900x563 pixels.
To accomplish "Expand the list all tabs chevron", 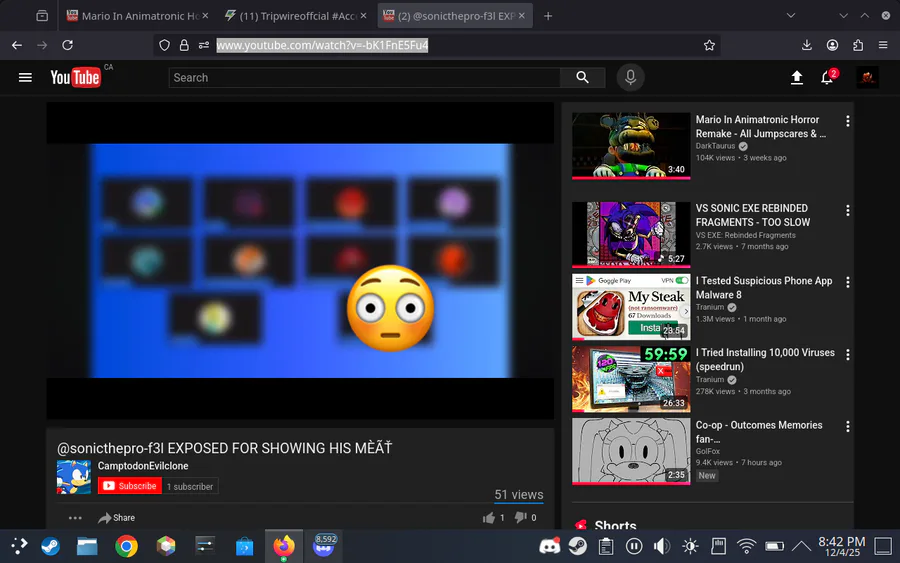I will point(790,15).
